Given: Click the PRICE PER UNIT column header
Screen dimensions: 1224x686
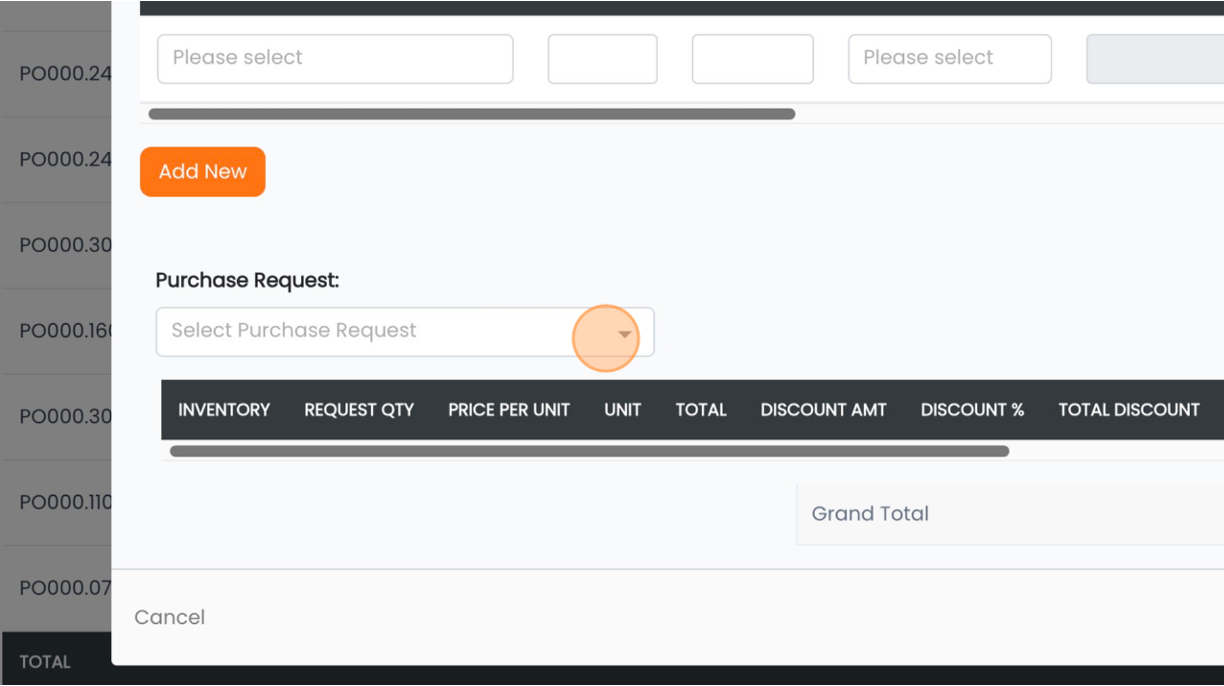Looking at the screenshot, I should (x=509, y=410).
